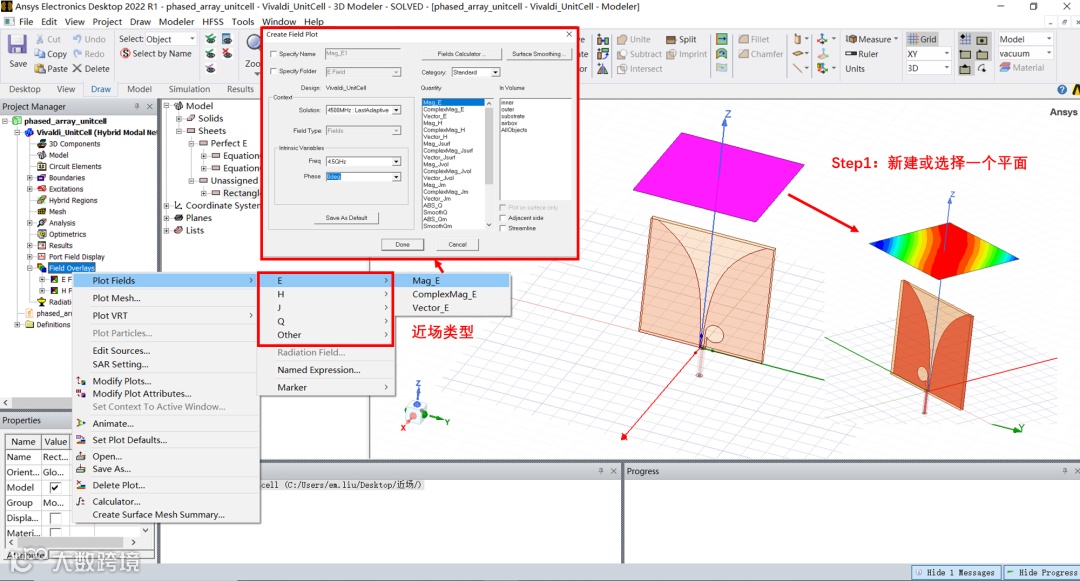Click the Save icon in the ribbon
The image size is (1080, 581).
coord(17,45)
